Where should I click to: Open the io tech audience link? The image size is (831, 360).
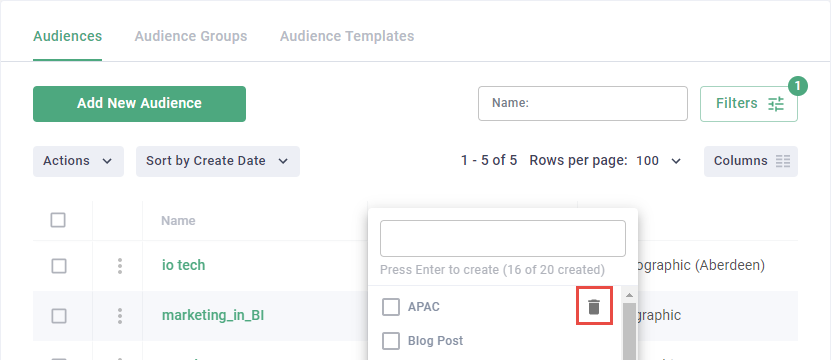tap(183, 265)
